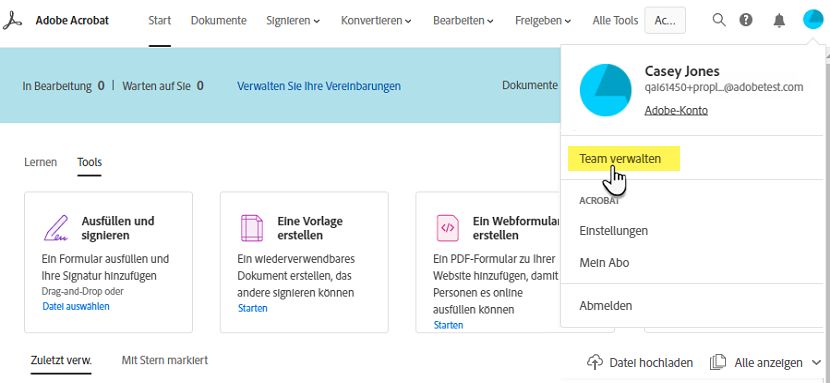Open the Adobe-Konto link

pos(676,110)
